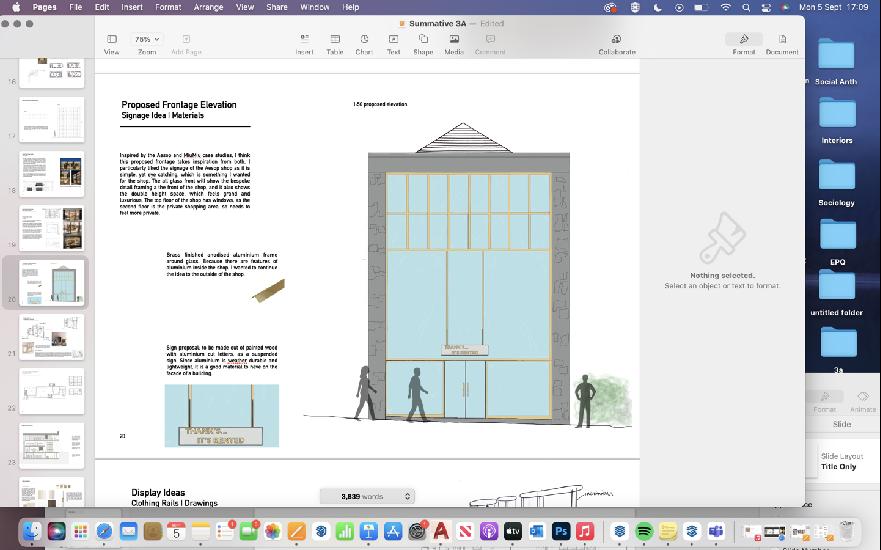Select page 21 thumbnail in sidebar
The height and width of the screenshot is (550, 881).
pos(52,337)
